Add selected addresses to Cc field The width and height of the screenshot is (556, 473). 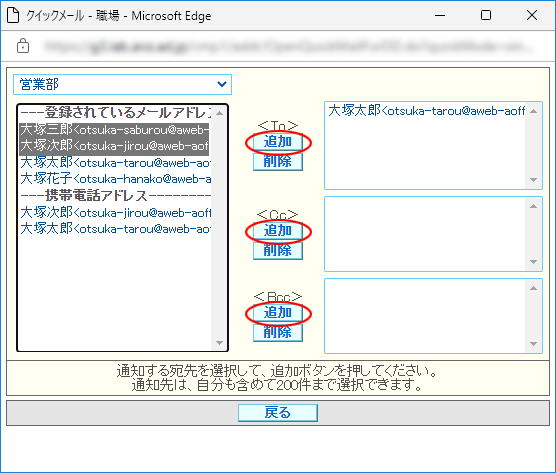tap(278, 231)
